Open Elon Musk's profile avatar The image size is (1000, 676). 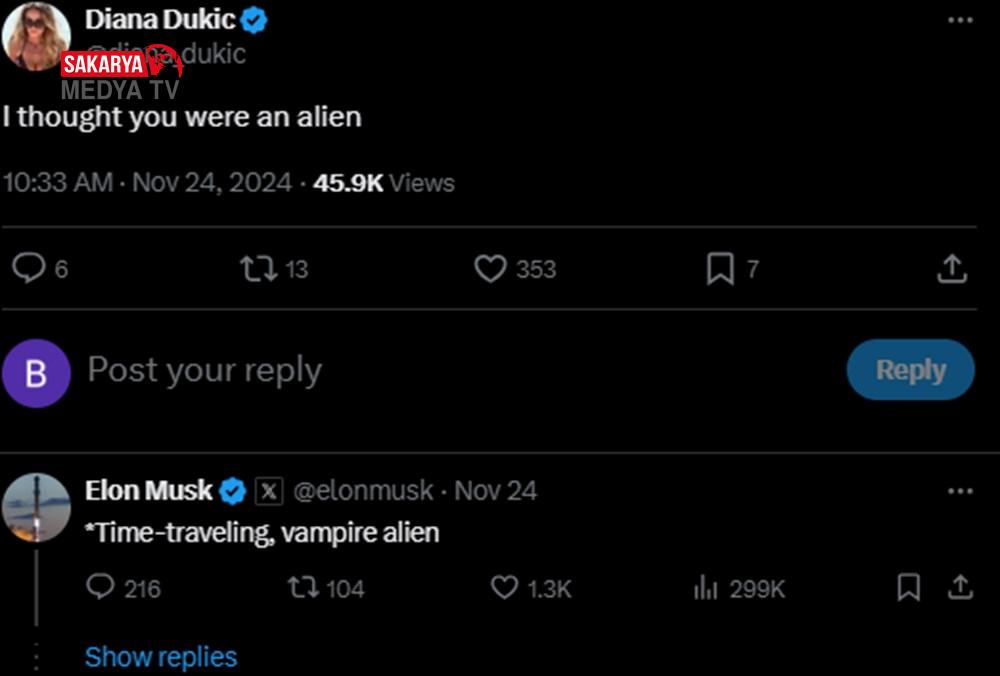tap(37, 507)
